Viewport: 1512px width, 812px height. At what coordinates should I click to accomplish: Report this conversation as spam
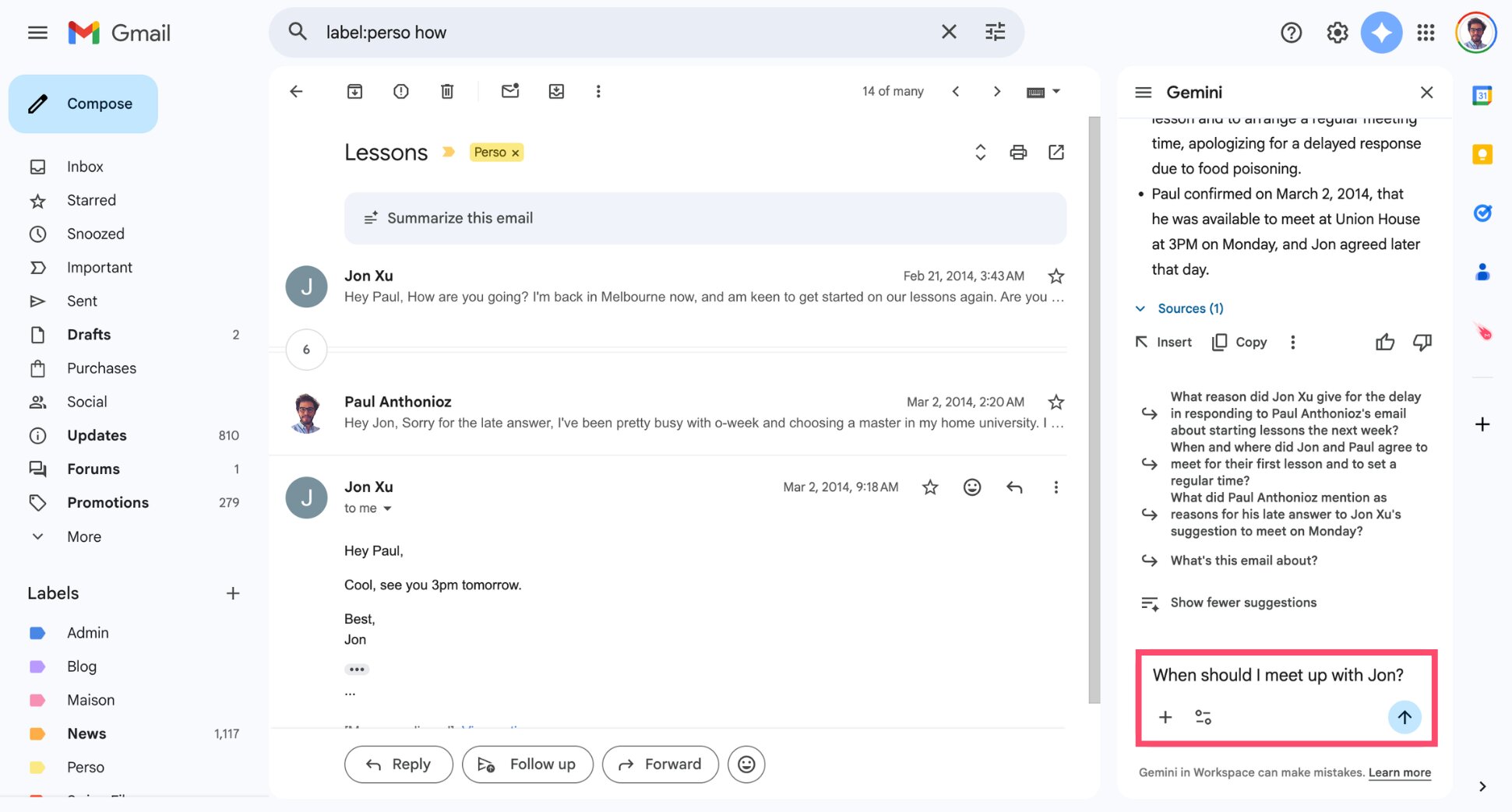(x=400, y=91)
